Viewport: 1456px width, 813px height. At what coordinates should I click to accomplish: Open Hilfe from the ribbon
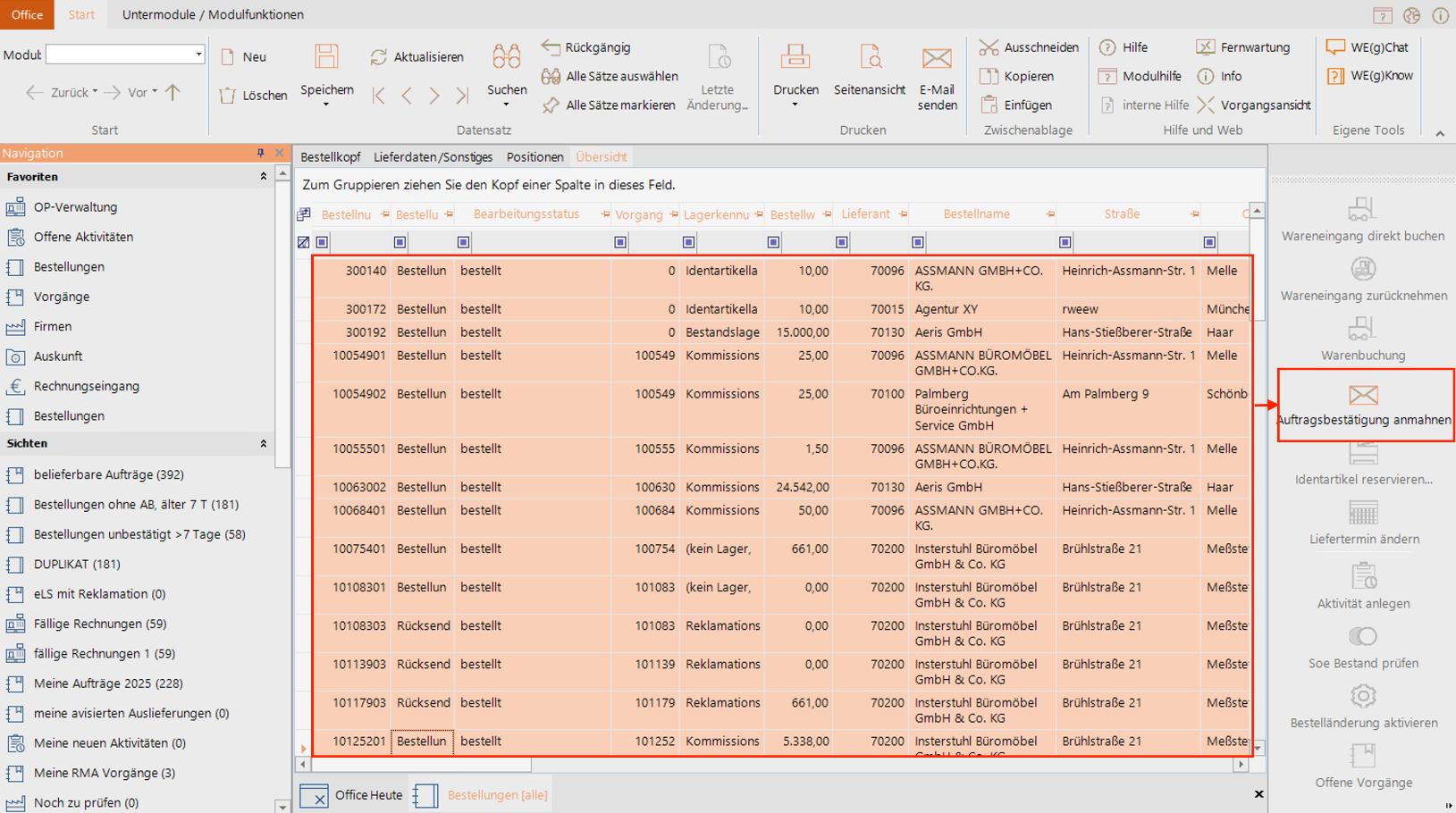pyautogui.click(x=1124, y=47)
